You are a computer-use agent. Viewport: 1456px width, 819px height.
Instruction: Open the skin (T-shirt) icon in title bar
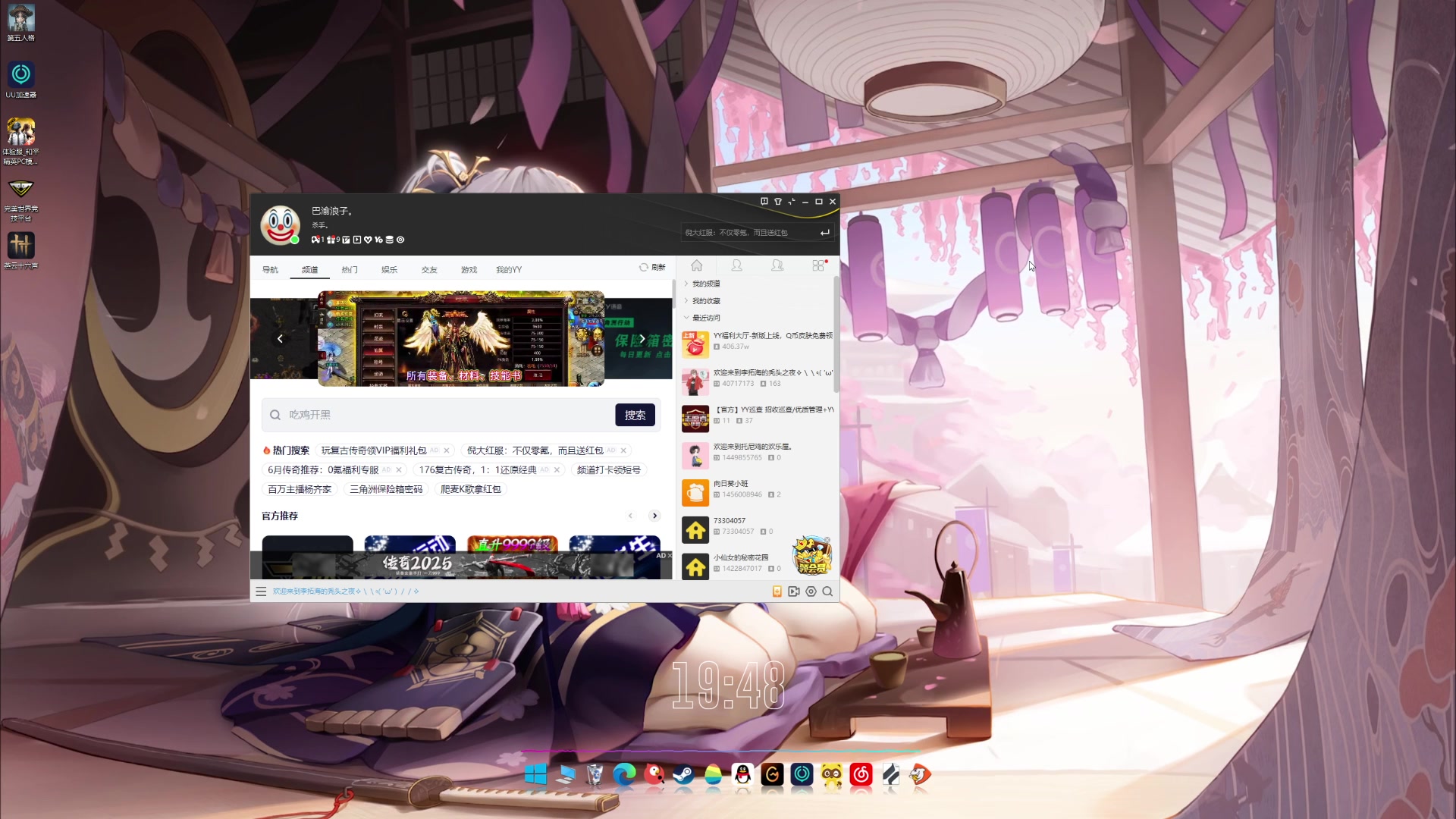click(778, 202)
